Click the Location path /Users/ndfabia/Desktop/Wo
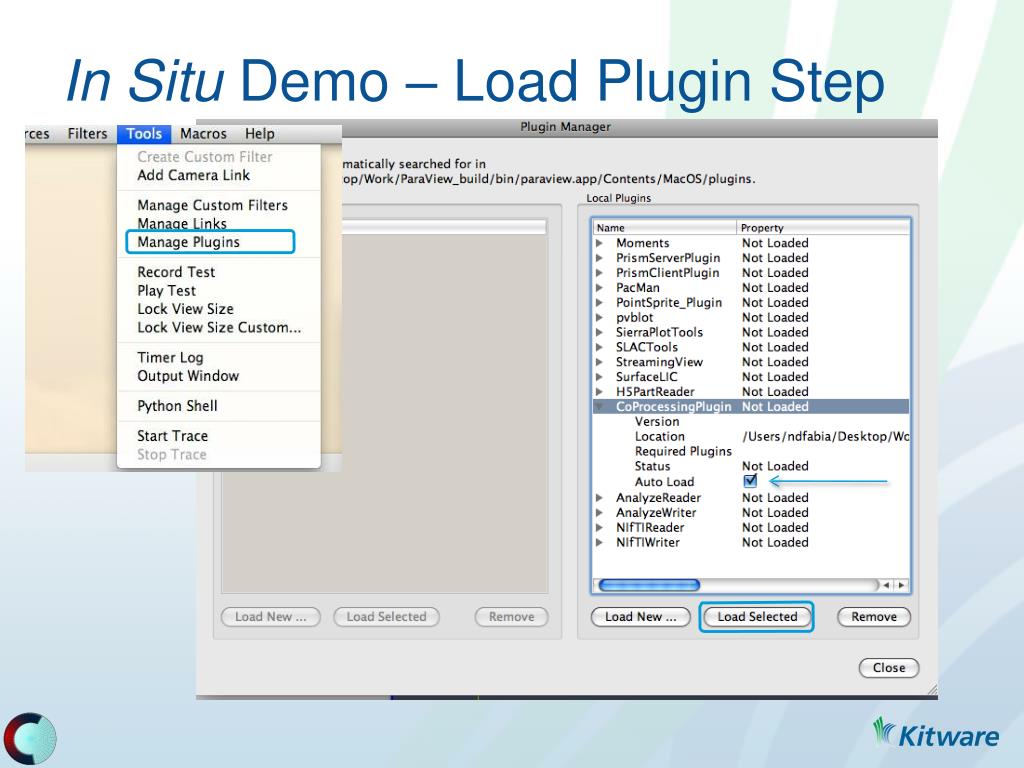Image resolution: width=1024 pixels, height=768 pixels. pos(825,436)
